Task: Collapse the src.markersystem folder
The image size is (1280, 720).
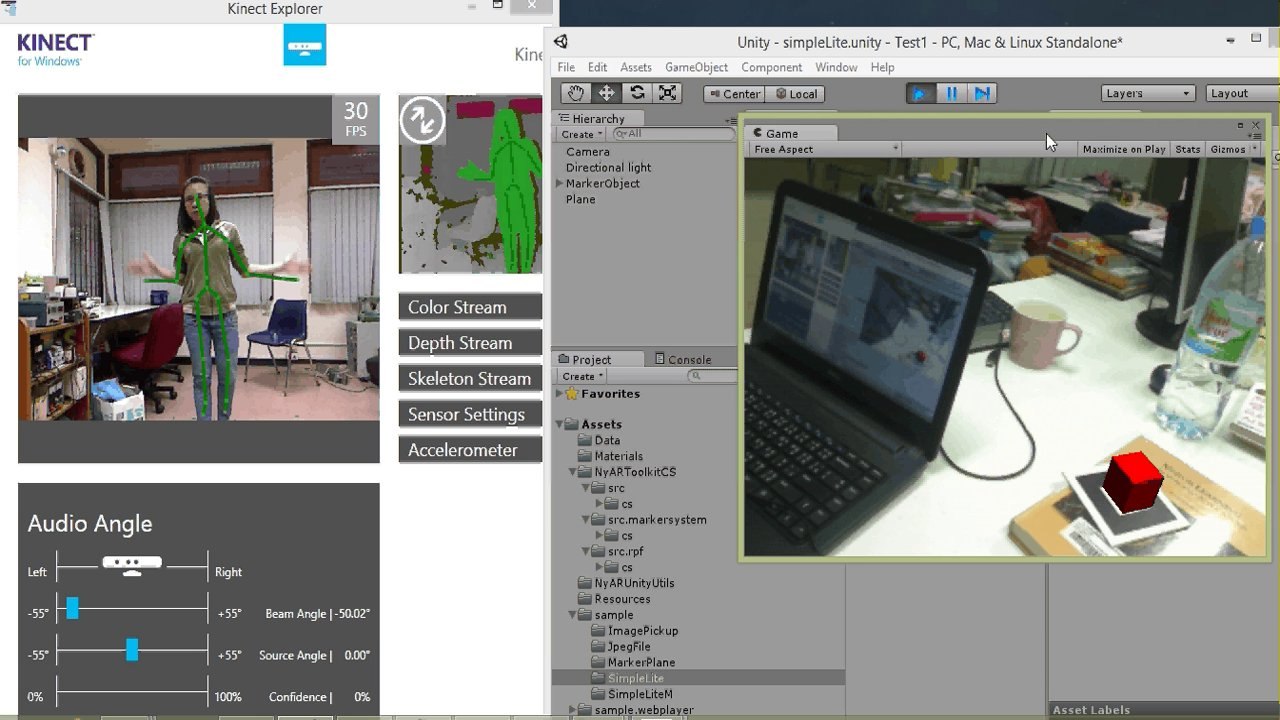Action: [x=585, y=520]
